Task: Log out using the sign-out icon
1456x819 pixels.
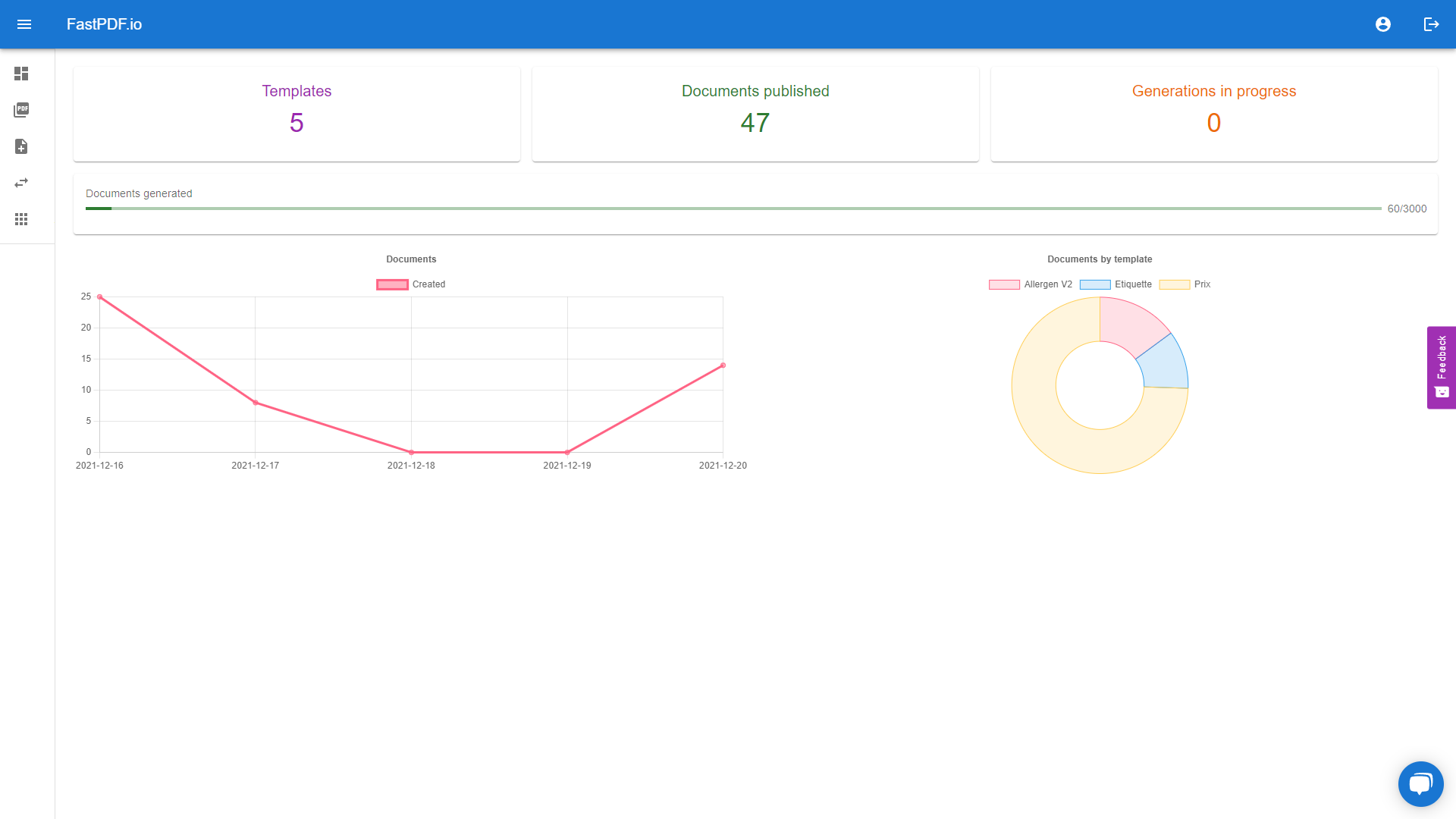Action: [1432, 24]
